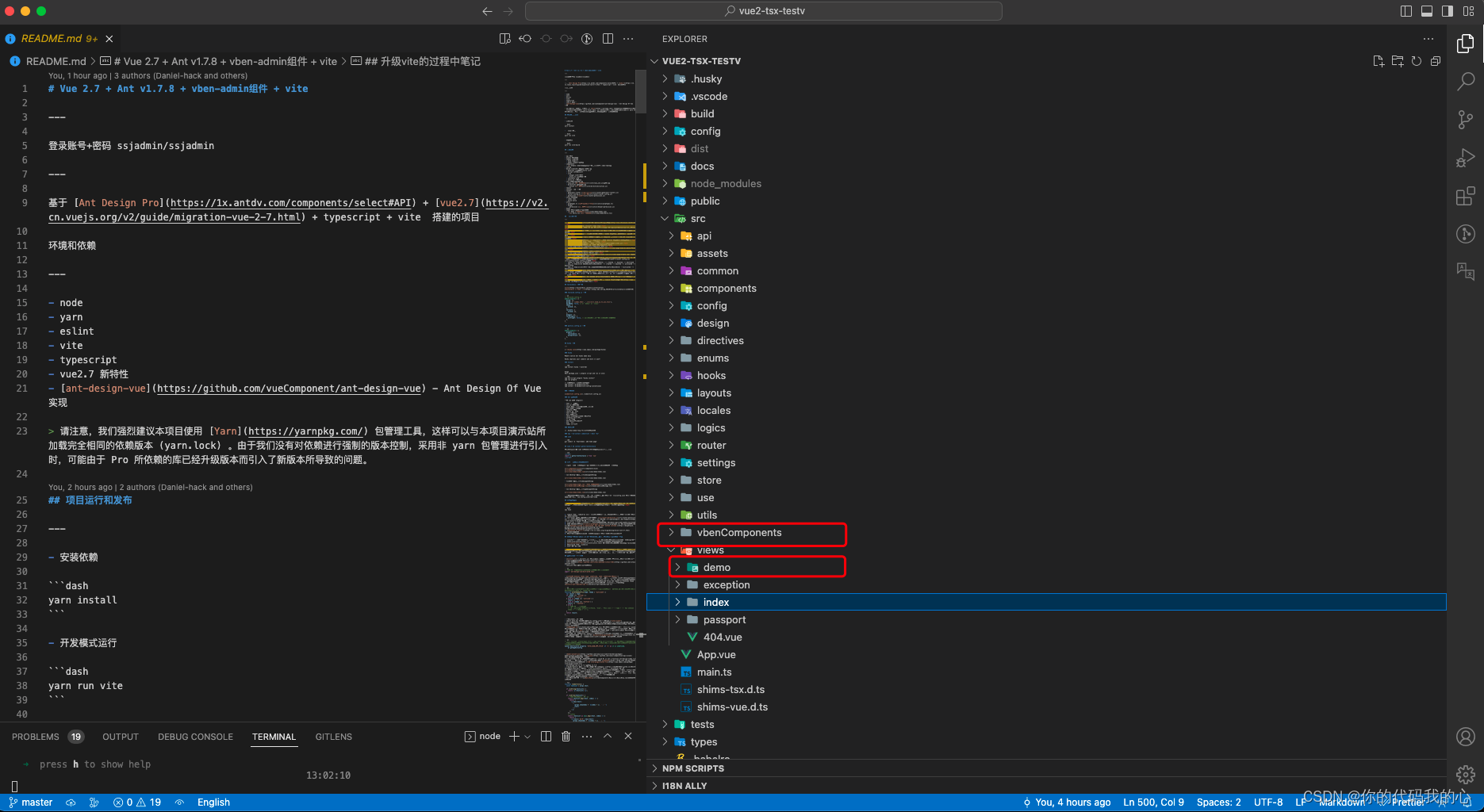Switch to the DEBUG CONSOLE tab
This screenshot has width=1484, height=812.
[x=195, y=737]
